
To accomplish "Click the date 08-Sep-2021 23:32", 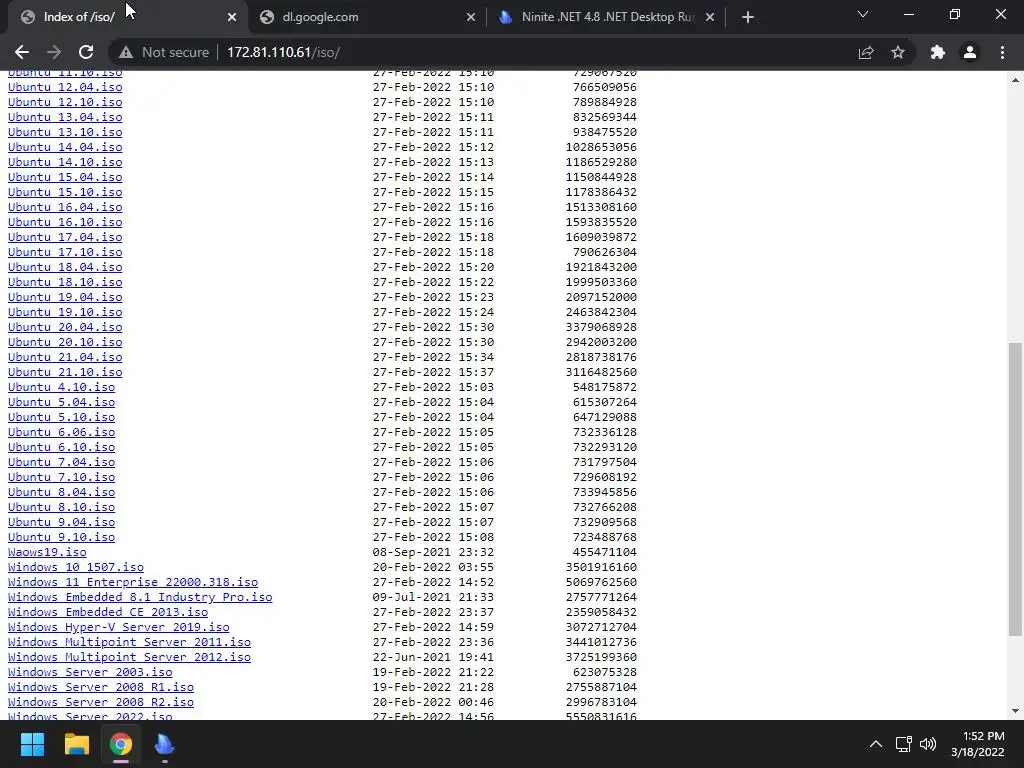I will 433,552.
